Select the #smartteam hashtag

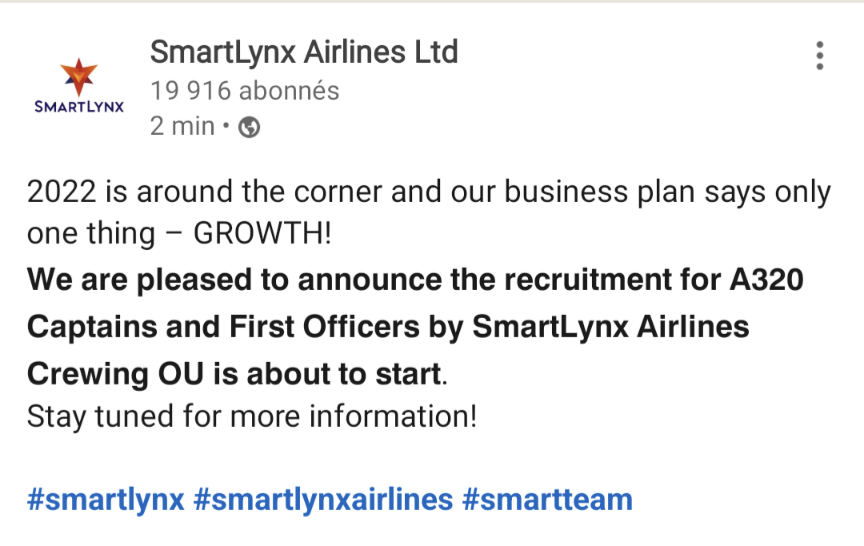(x=547, y=499)
